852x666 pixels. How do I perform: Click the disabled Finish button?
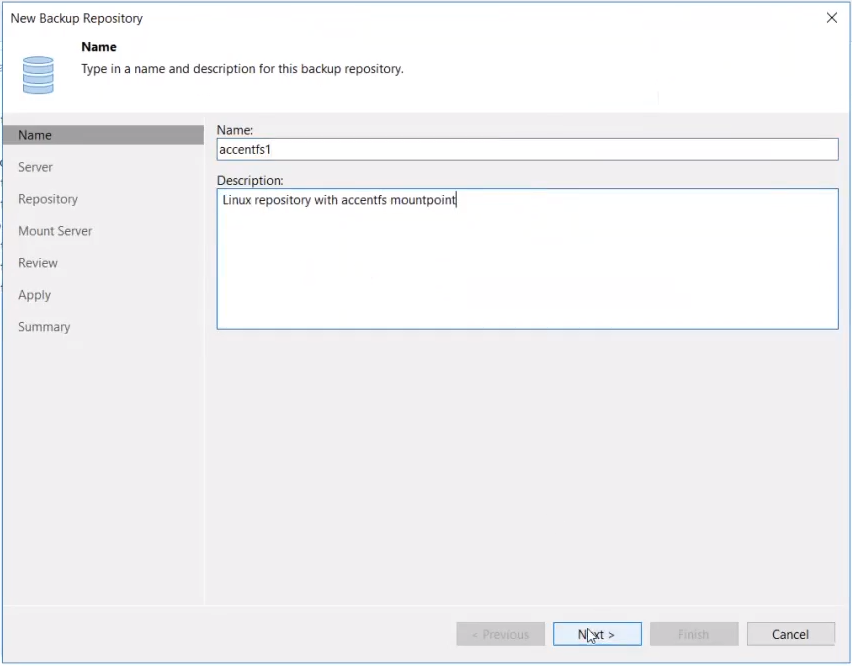pyautogui.click(x=693, y=634)
